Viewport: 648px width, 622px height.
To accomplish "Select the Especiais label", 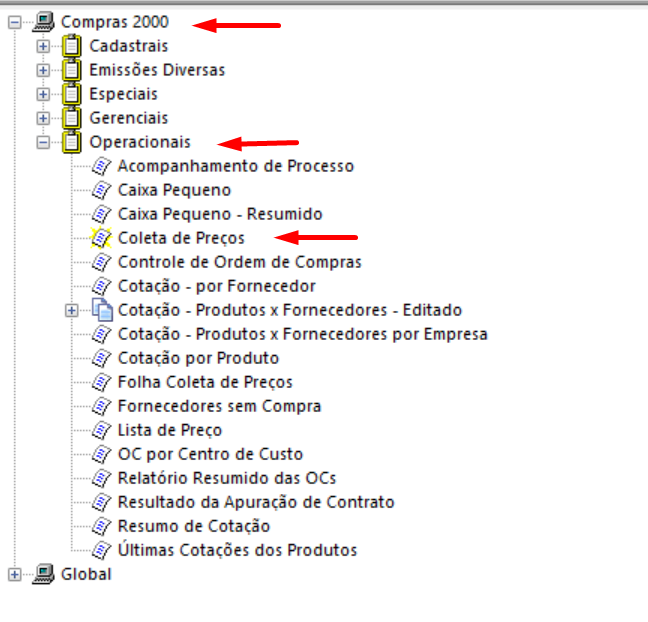I will pyautogui.click(x=123, y=94).
